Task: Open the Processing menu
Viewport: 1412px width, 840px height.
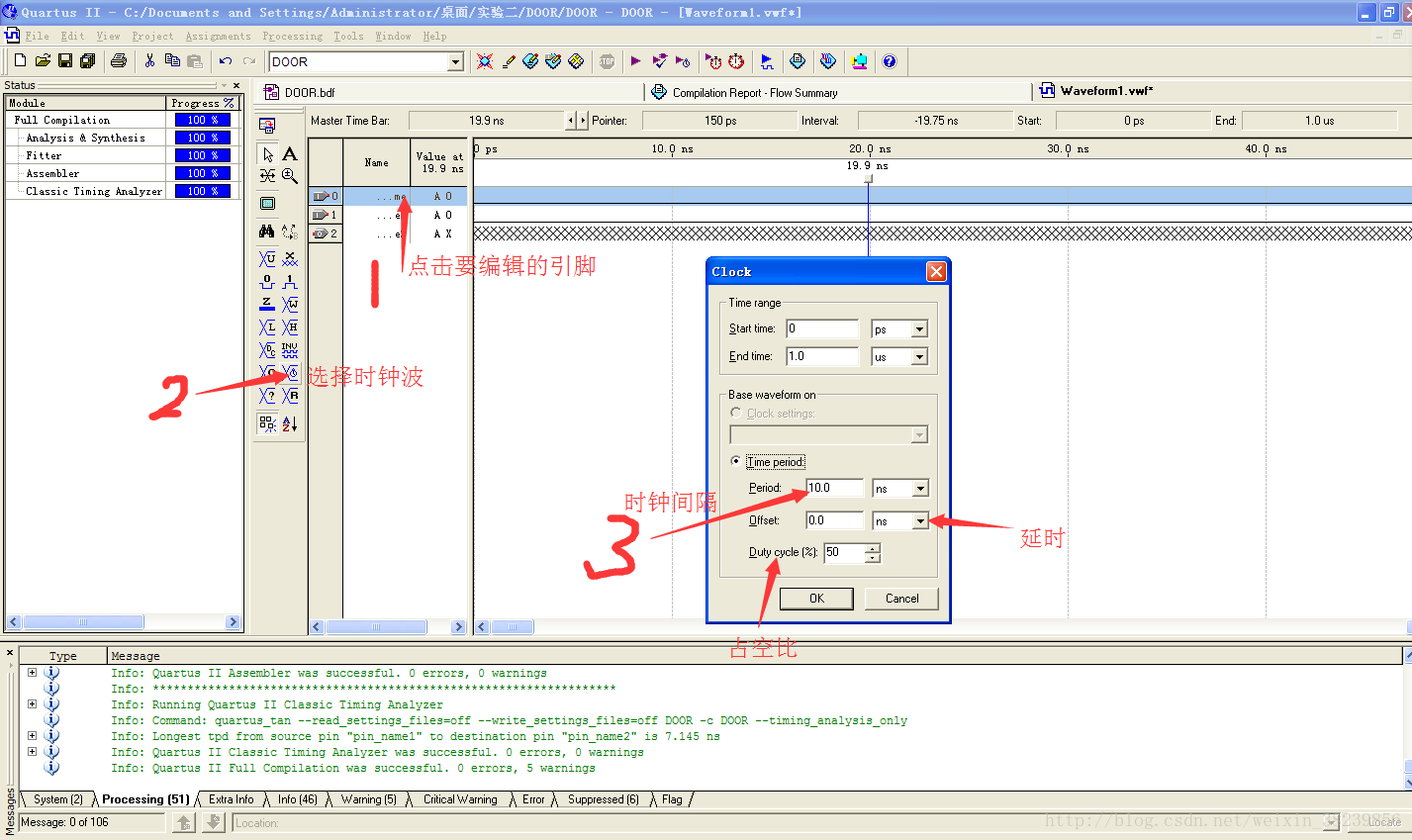Action: 292,36
